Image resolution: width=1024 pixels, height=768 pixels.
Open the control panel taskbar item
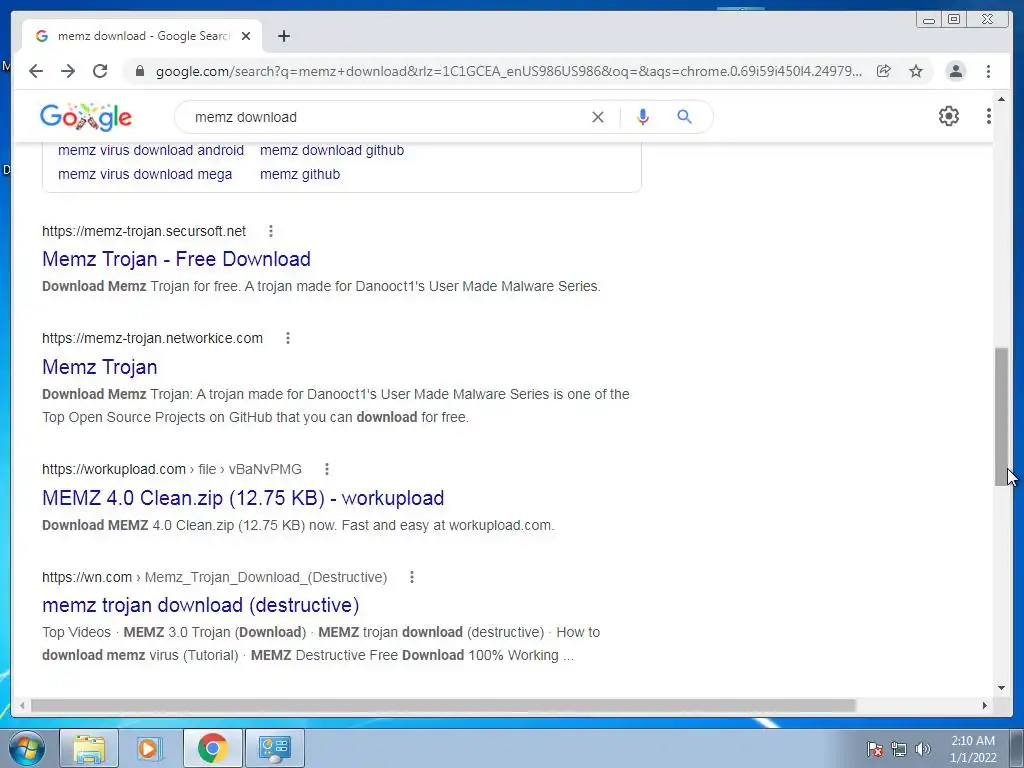(x=274, y=748)
